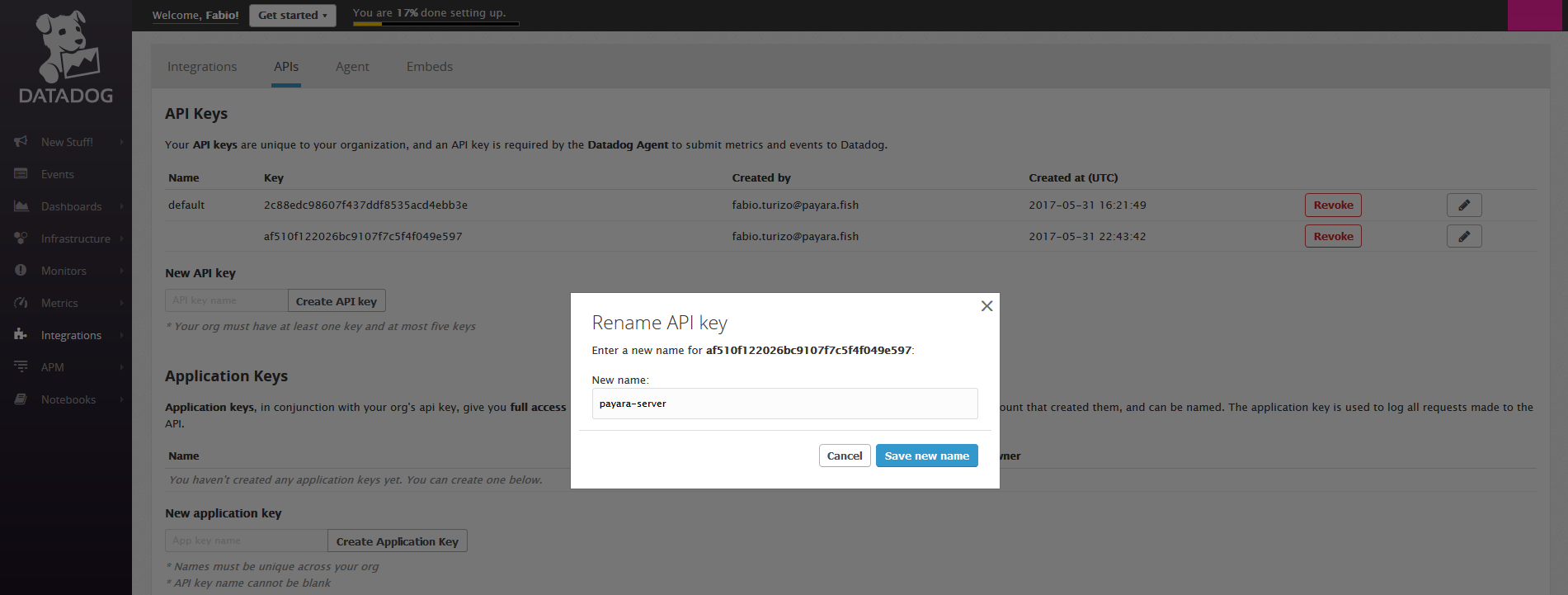This screenshot has width=1568, height=595.
Task: Edit the default API key name with pencil
Action: coord(1464,205)
